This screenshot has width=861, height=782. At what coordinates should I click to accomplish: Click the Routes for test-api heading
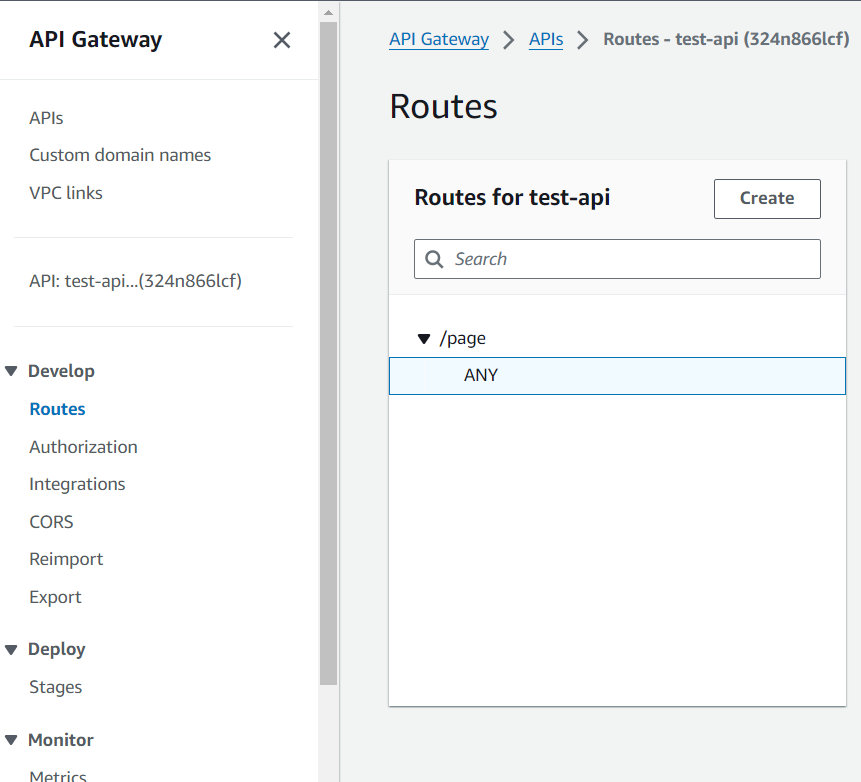pos(512,198)
